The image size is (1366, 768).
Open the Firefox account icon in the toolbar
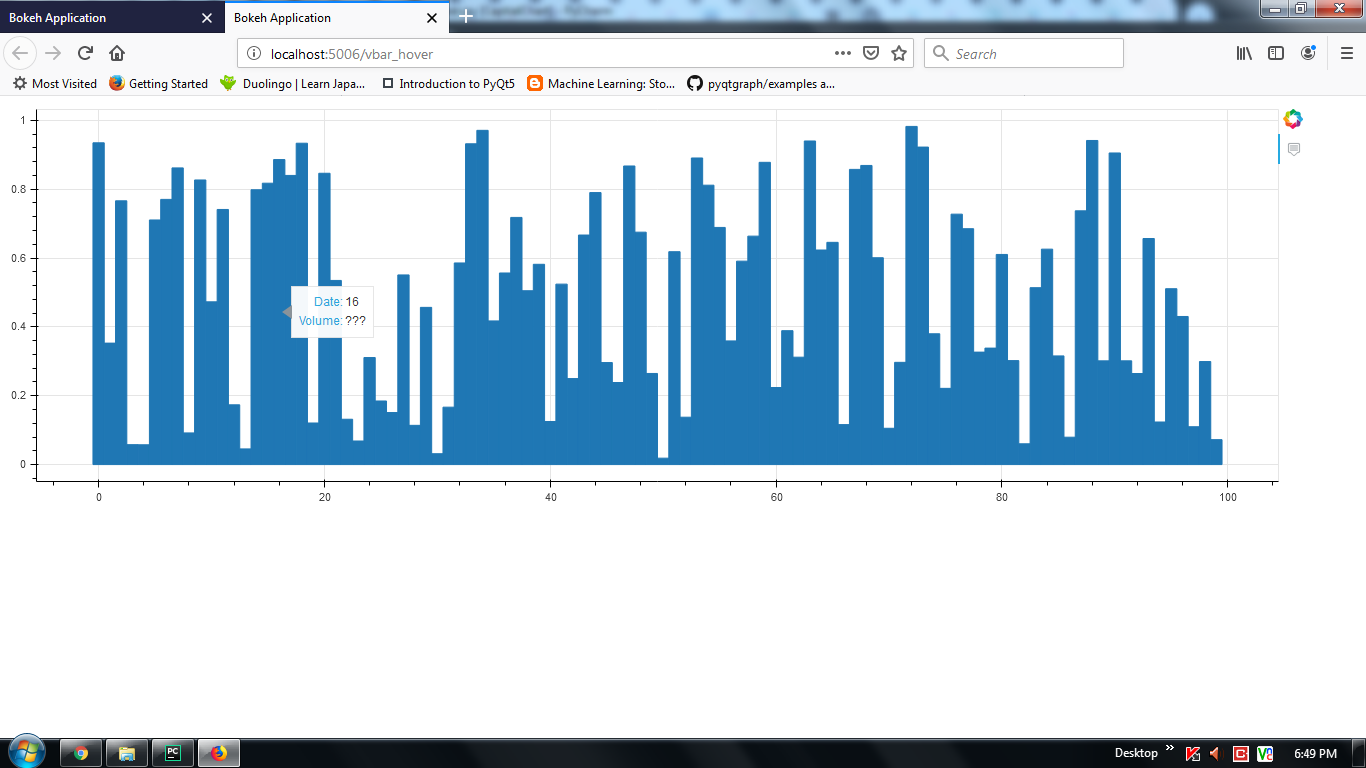[1308, 53]
